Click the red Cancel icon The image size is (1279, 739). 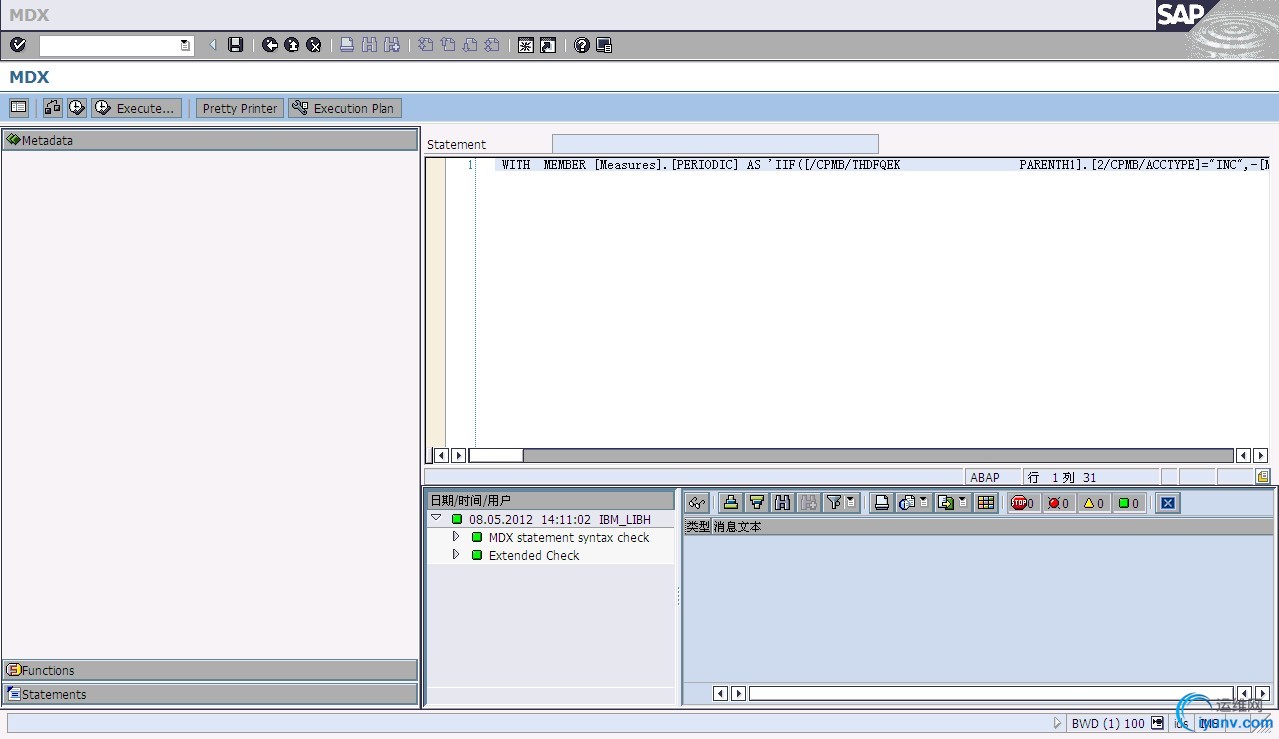click(314, 45)
